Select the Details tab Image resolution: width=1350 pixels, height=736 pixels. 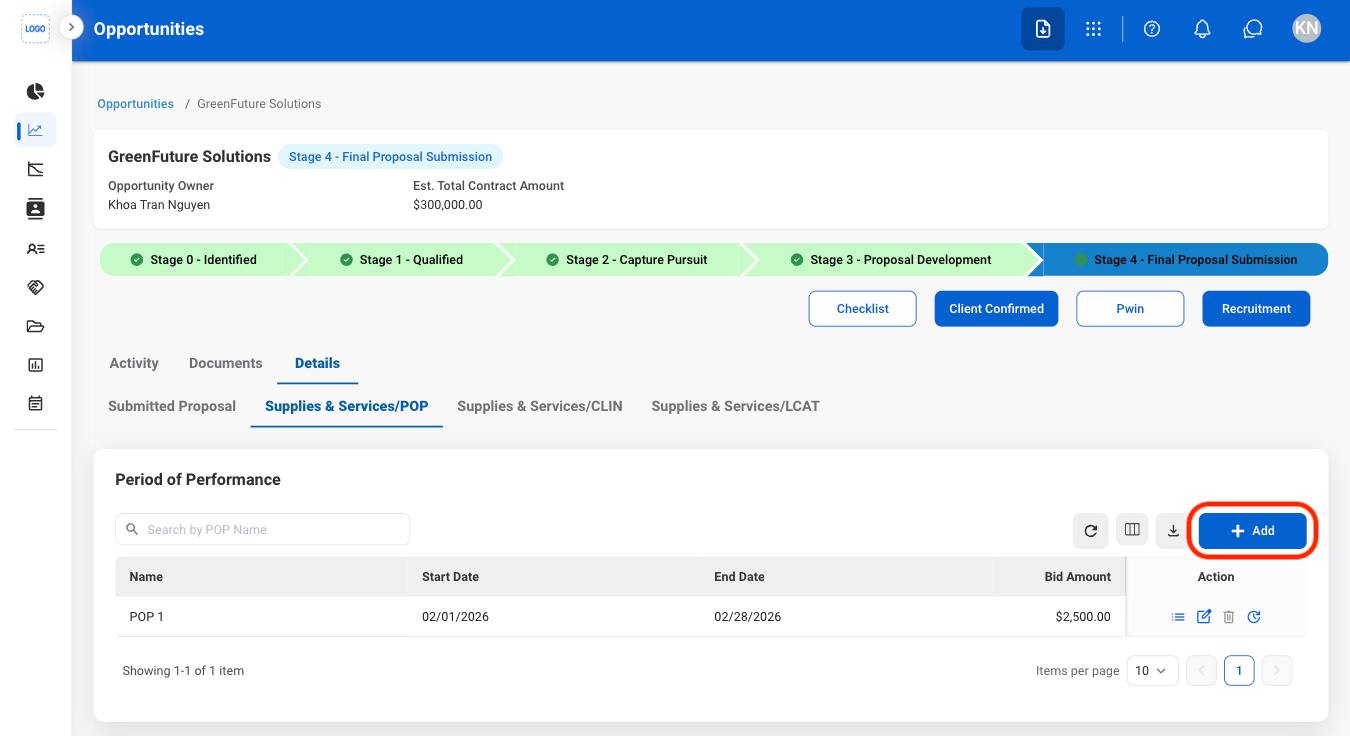coord(317,363)
